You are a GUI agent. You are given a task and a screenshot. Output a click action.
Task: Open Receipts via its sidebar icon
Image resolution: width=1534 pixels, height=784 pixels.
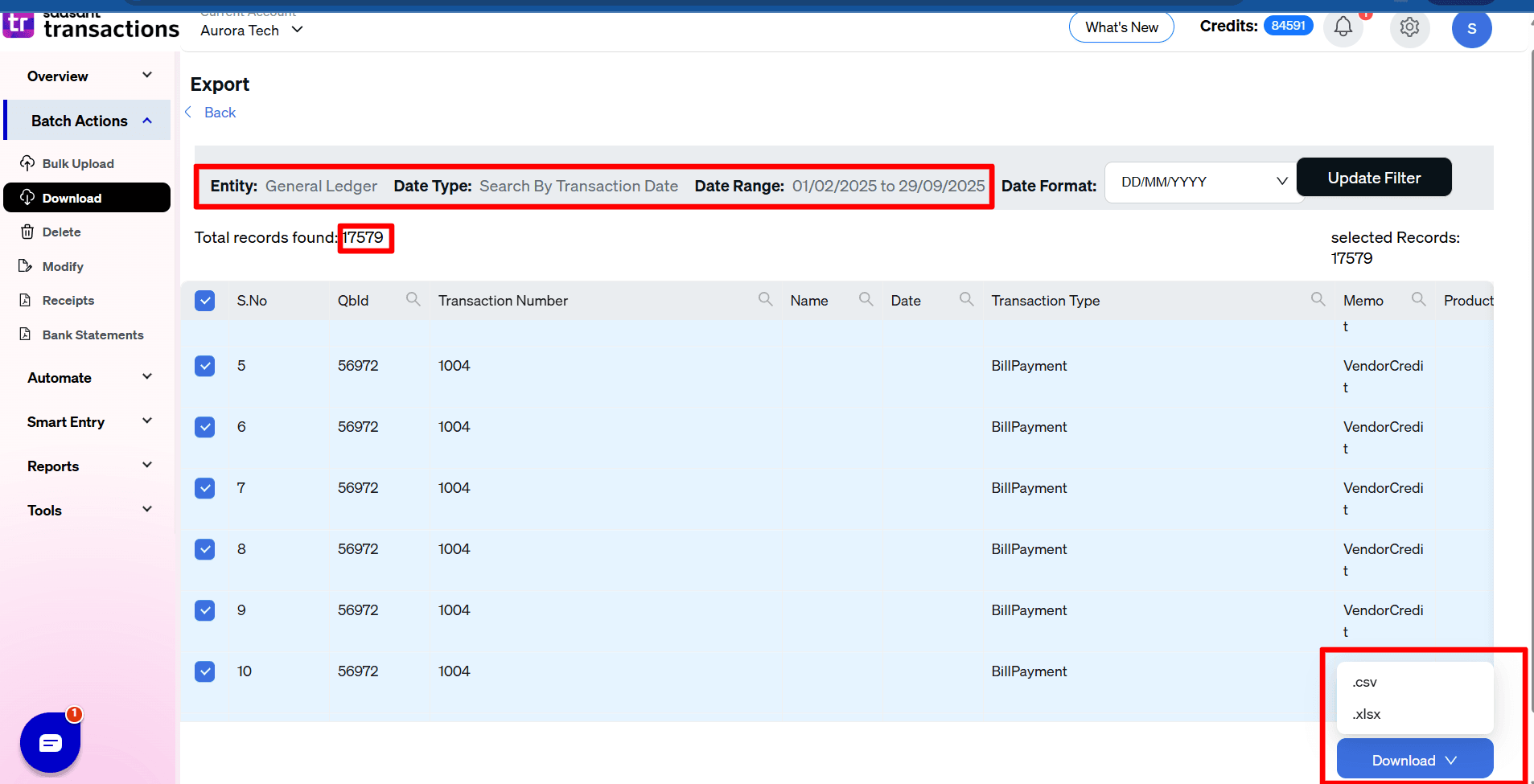(25, 300)
